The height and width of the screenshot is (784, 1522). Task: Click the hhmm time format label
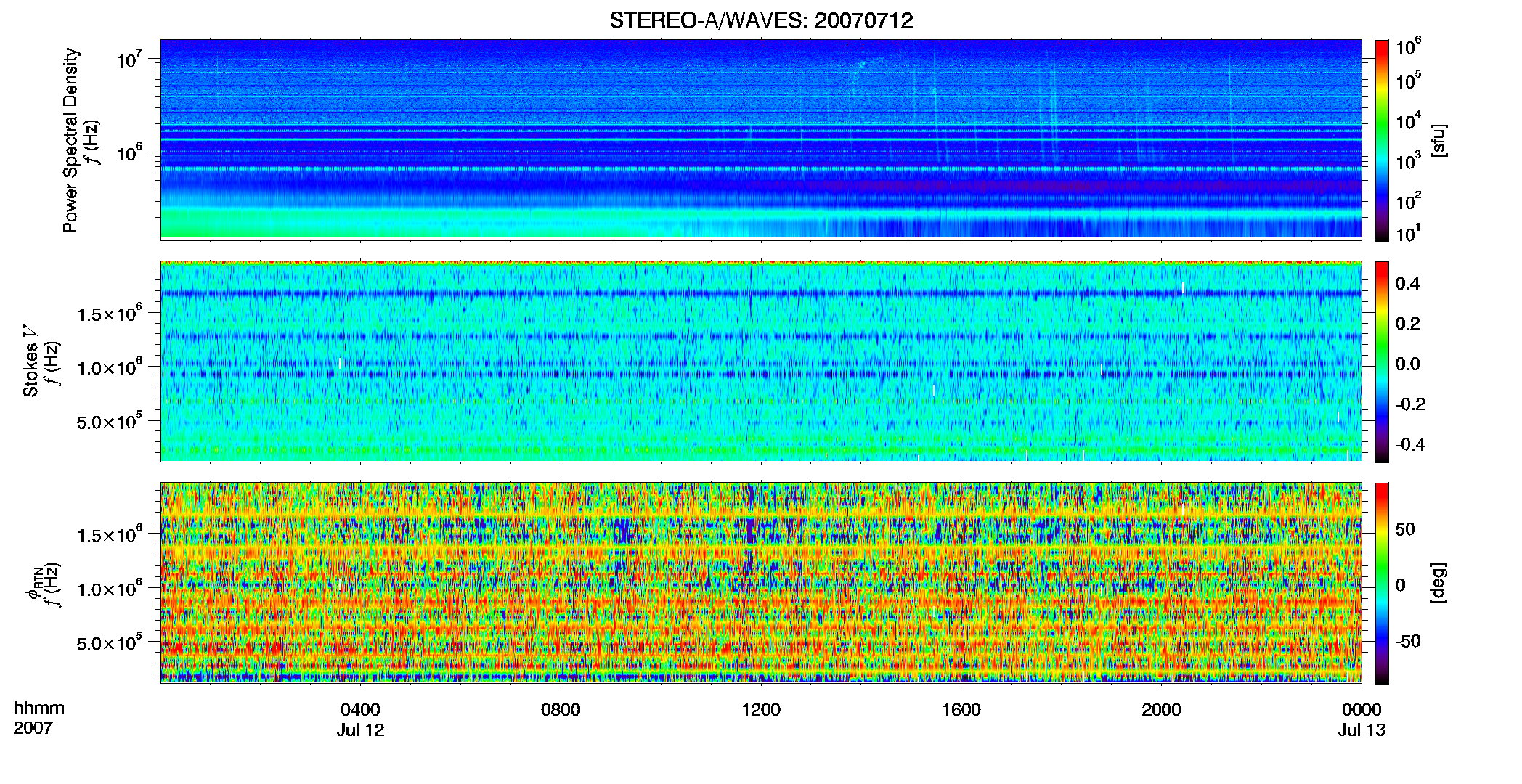[39, 708]
